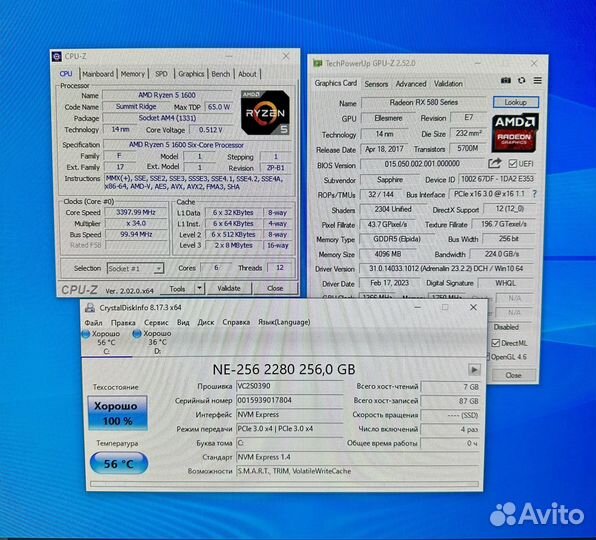The height and width of the screenshot is (540, 596).
Task: Click the Close button in GPU-Z
Action: tap(514, 375)
